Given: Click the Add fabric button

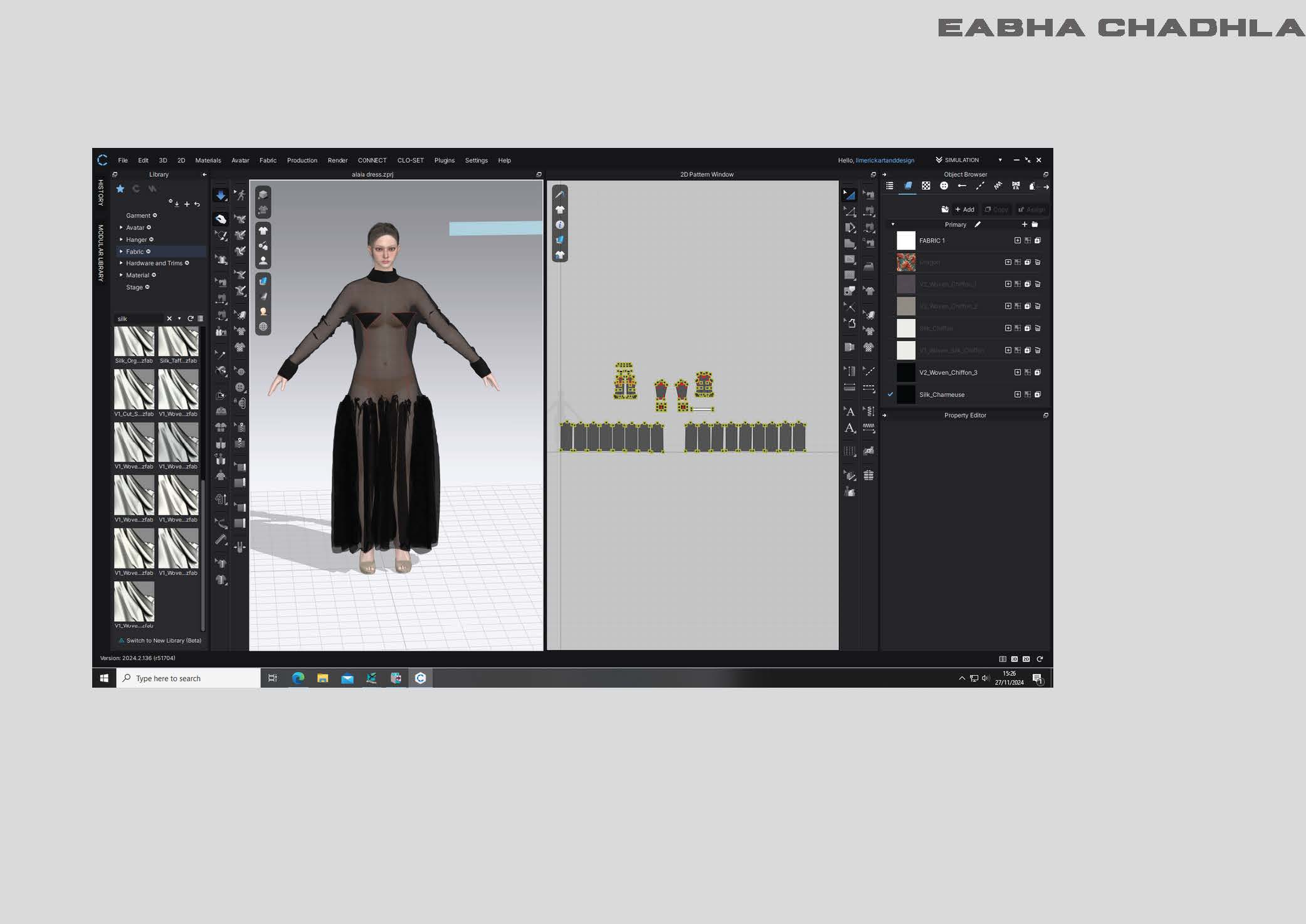Looking at the screenshot, I should (x=964, y=209).
